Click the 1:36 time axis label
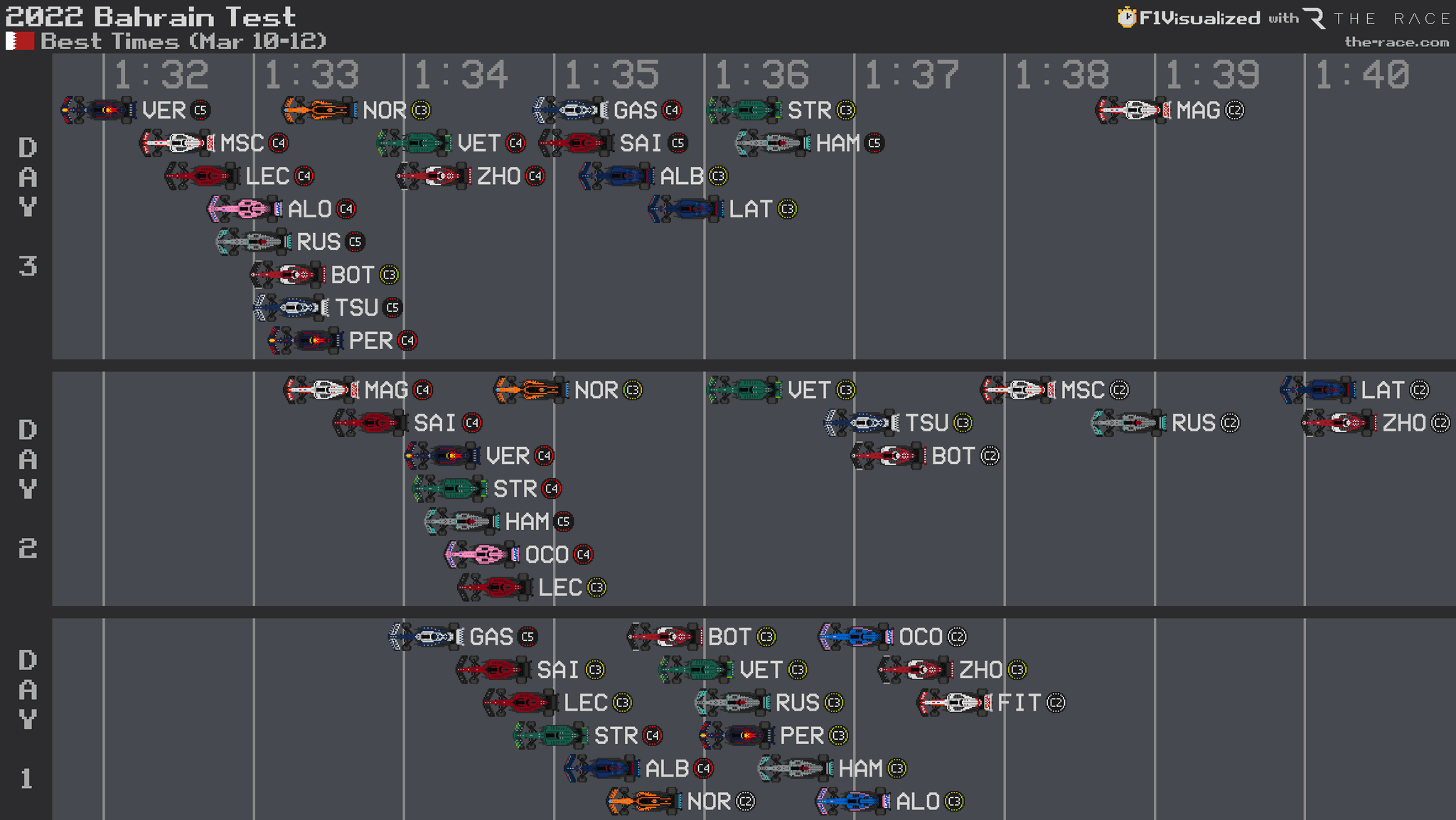This screenshot has width=1456, height=820. coord(761,74)
